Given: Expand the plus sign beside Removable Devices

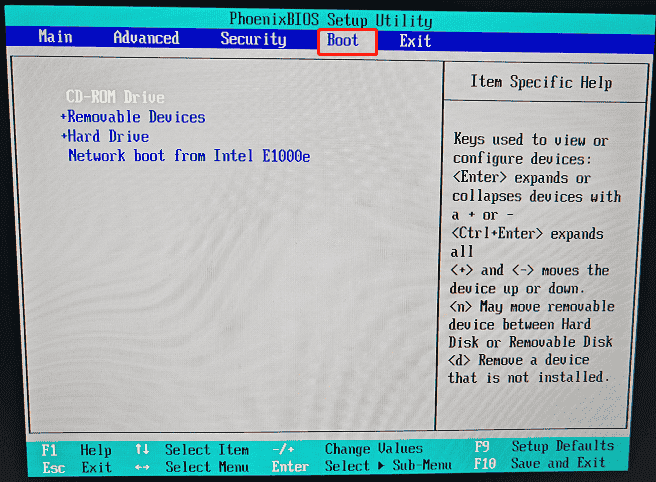Looking at the screenshot, I should point(63,118).
